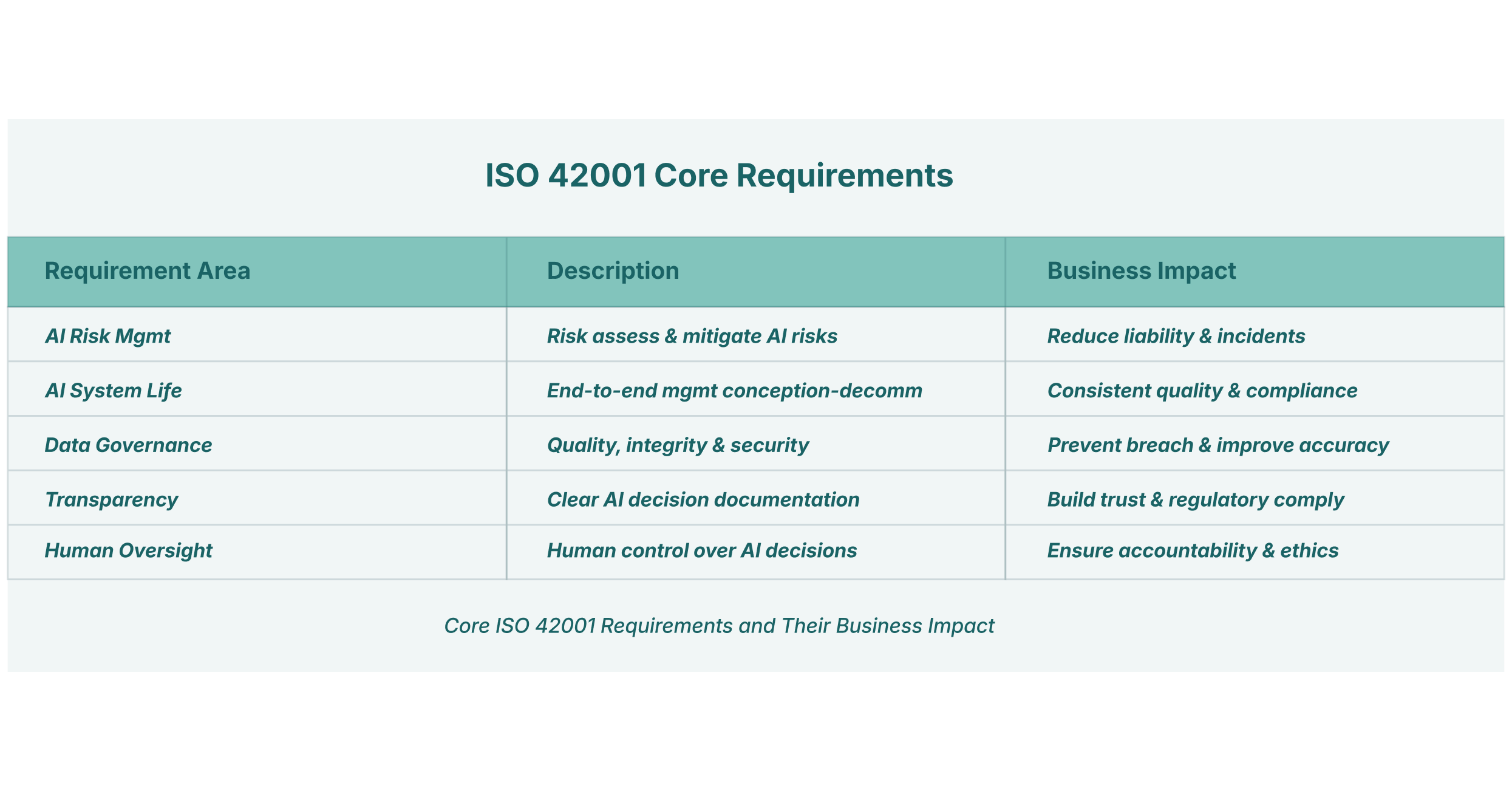Click the AI Risk Mgmt cell
Screen dimensions: 1512x791
point(108,336)
